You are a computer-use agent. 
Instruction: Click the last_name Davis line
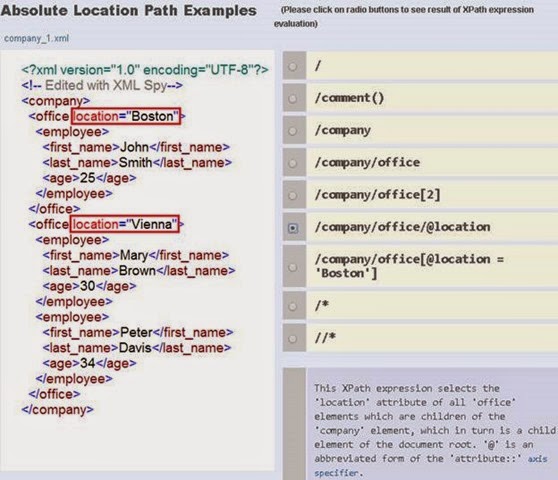pos(137,348)
